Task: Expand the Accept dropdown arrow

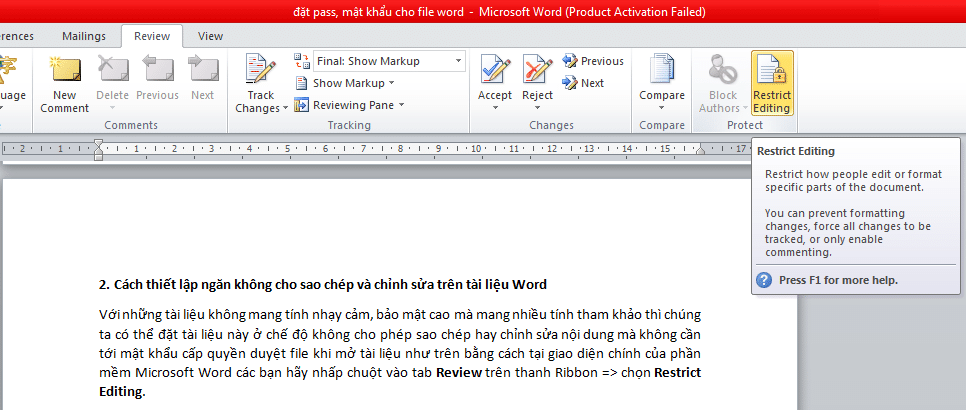Action: pos(495,108)
